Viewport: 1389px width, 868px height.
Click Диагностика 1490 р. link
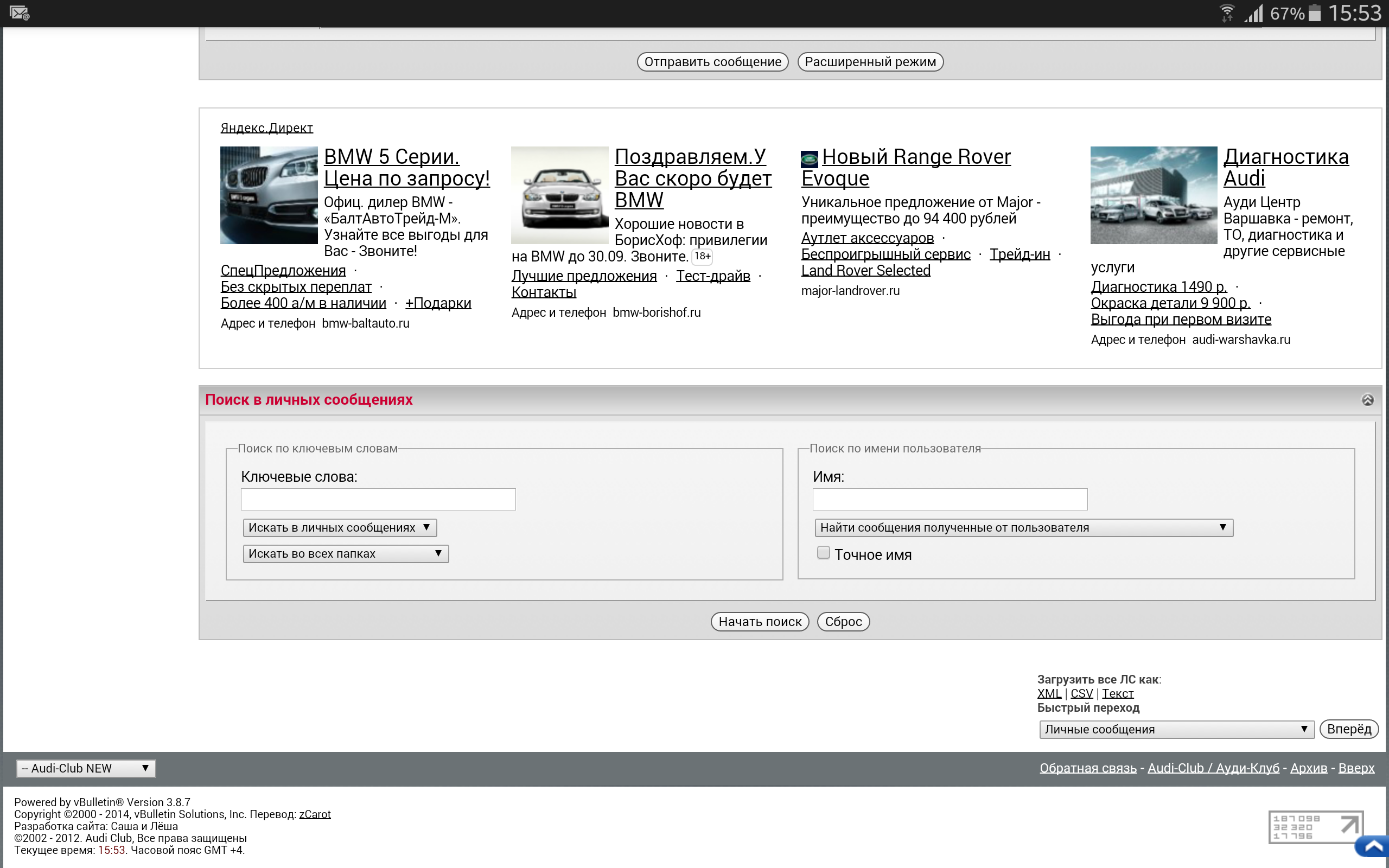tap(1159, 287)
